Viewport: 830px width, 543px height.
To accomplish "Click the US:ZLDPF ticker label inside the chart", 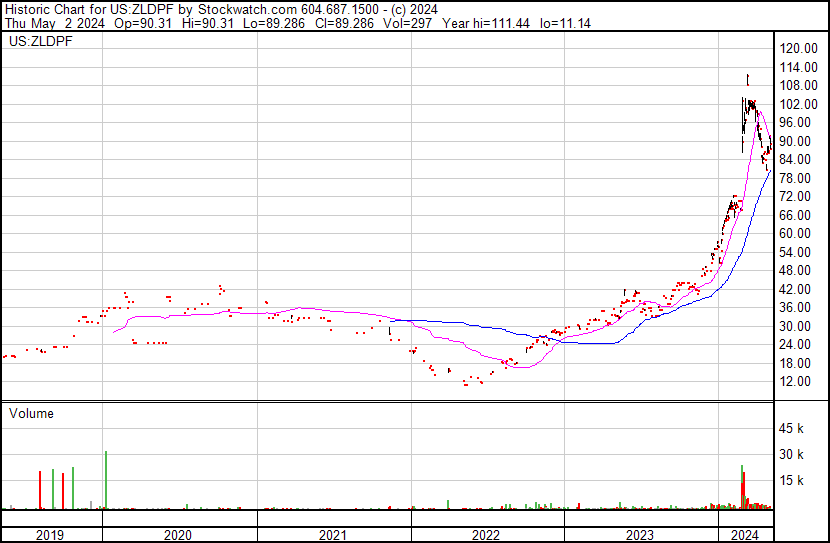I will [36, 43].
